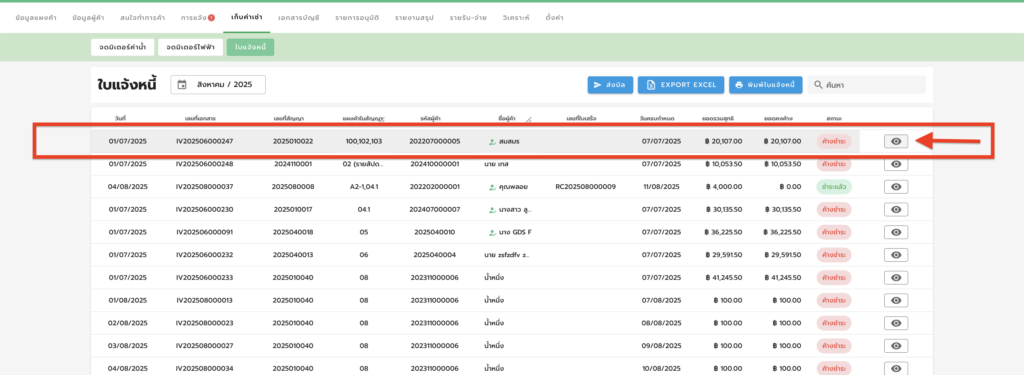Click contract number 2024110001

293,164
